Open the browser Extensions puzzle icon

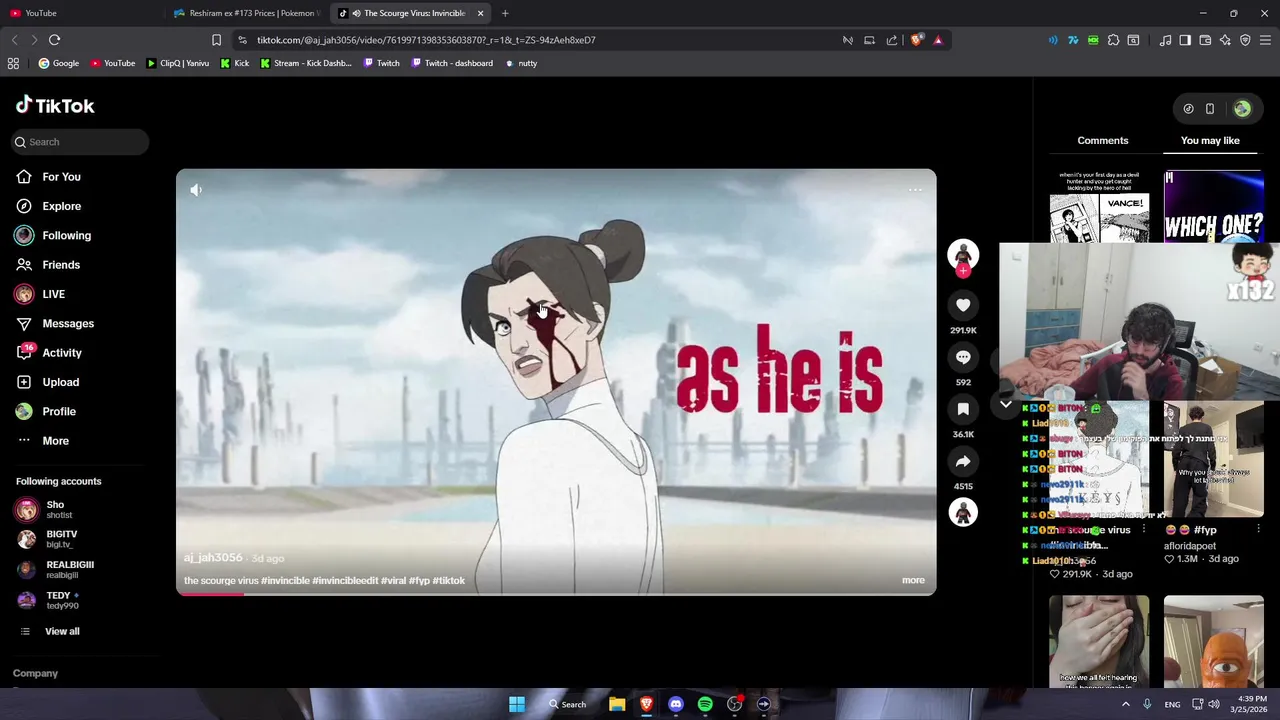pos(1113,40)
